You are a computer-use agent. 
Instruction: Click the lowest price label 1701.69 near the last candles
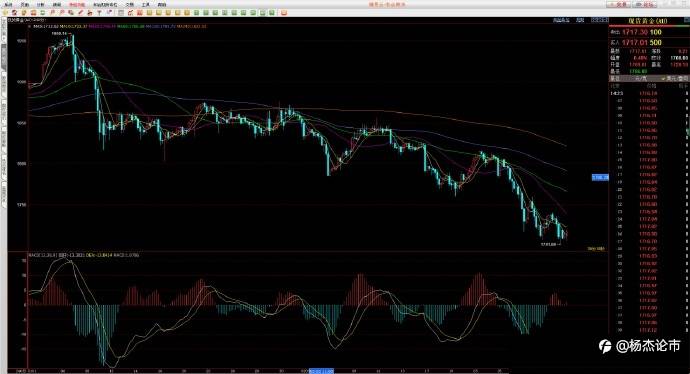click(548, 244)
